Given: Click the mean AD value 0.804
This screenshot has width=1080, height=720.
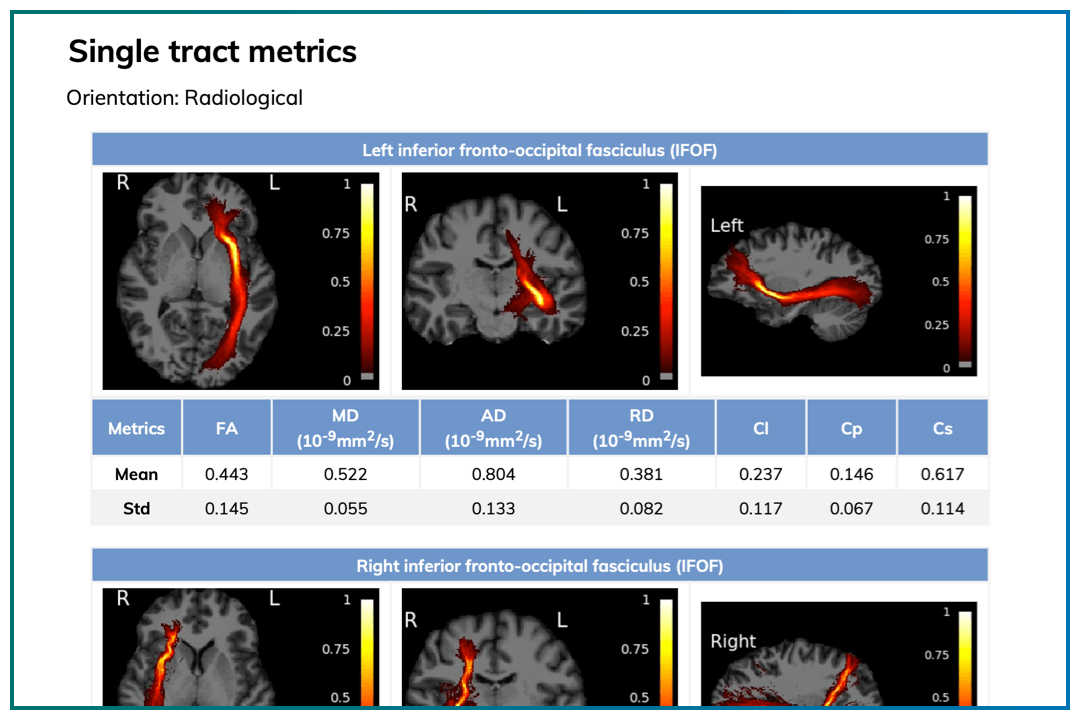Looking at the screenshot, I should (493, 474).
